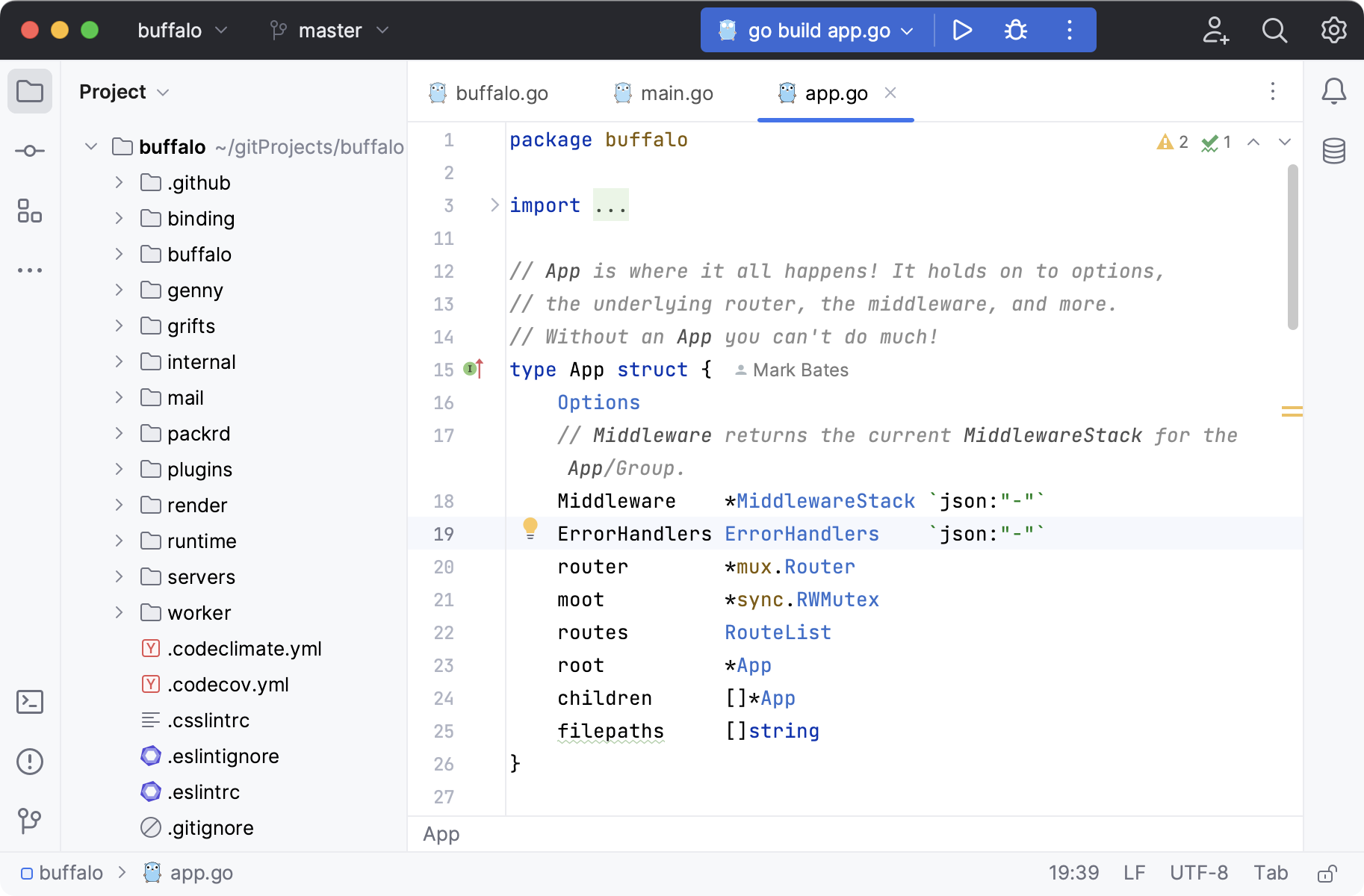The image size is (1364, 896).
Task: Close the app.go tab
Action: (x=890, y=93)
